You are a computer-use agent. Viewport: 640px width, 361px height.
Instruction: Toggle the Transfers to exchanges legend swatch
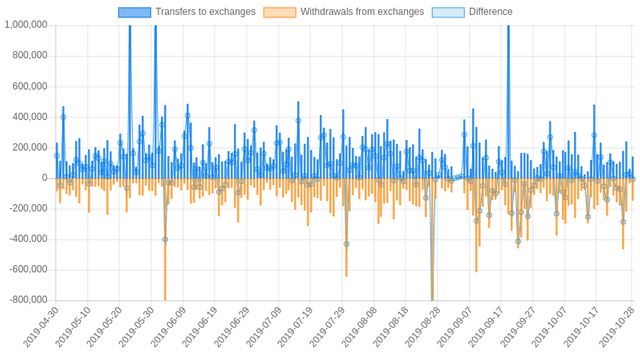(x=134, y=12)
